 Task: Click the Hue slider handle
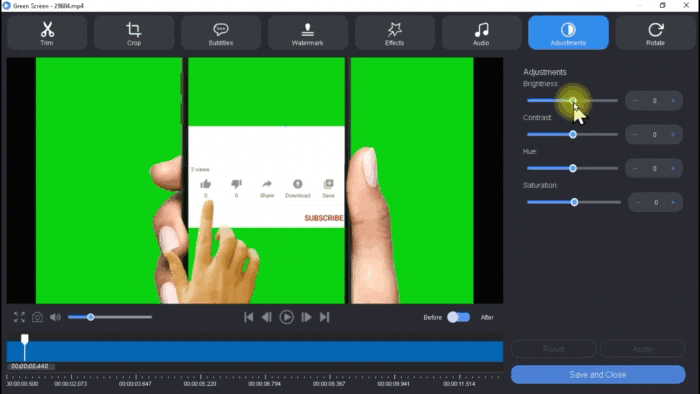(x=573, y=169)
